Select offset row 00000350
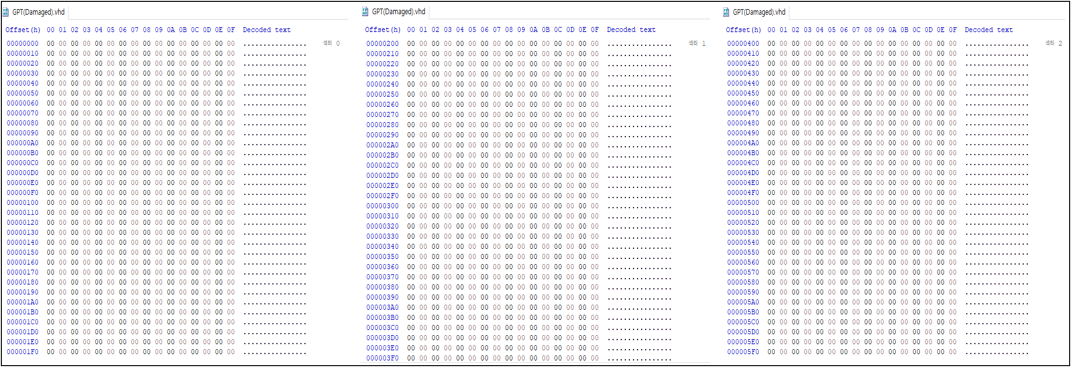The width and height of the screenshot is (1071, 367). [382, 256]
